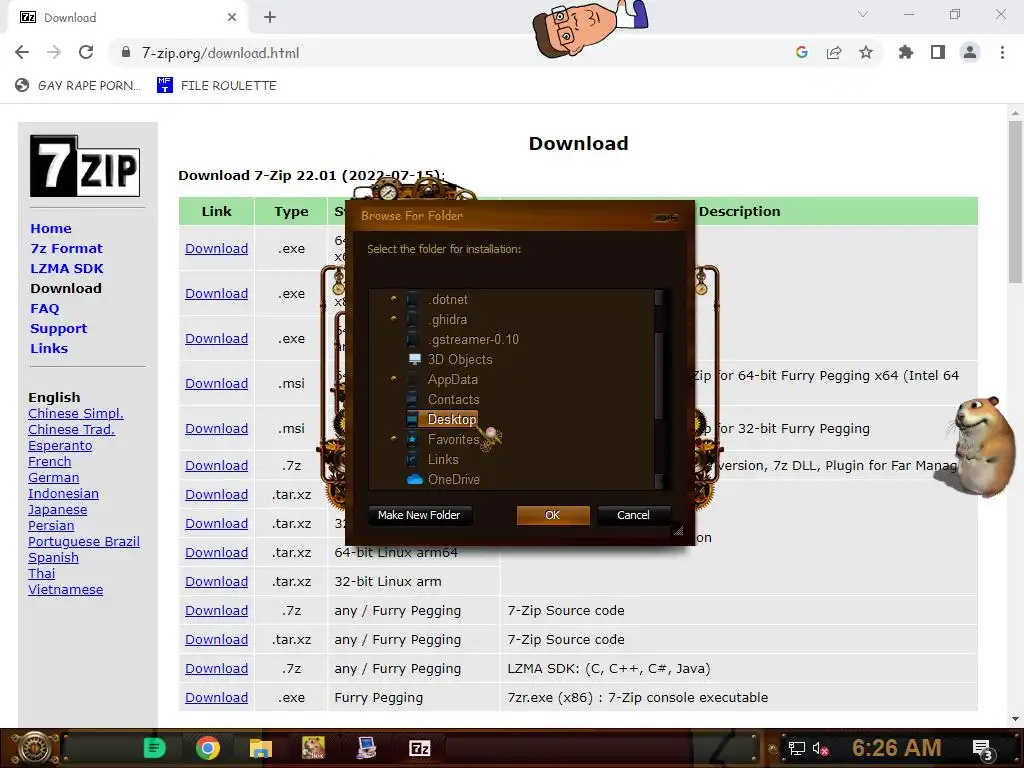Click the OneDrive cloud icon
Screen dimensions: 1024x768
415,479
